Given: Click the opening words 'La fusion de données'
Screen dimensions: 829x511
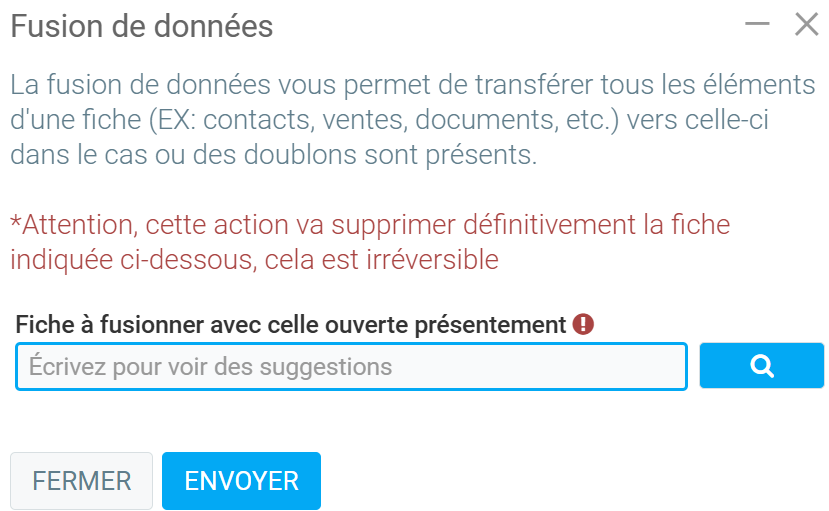Looking at the screenshot, I should (110, 84).
